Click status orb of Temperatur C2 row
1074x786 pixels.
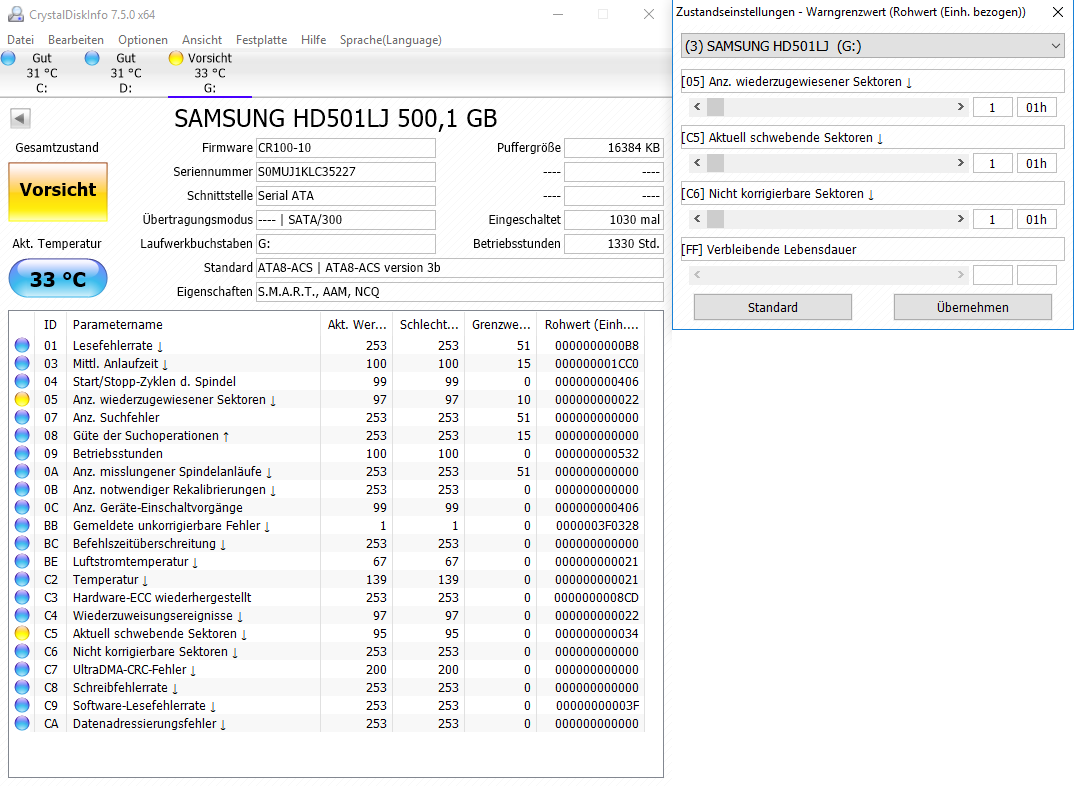pos(22,579)
